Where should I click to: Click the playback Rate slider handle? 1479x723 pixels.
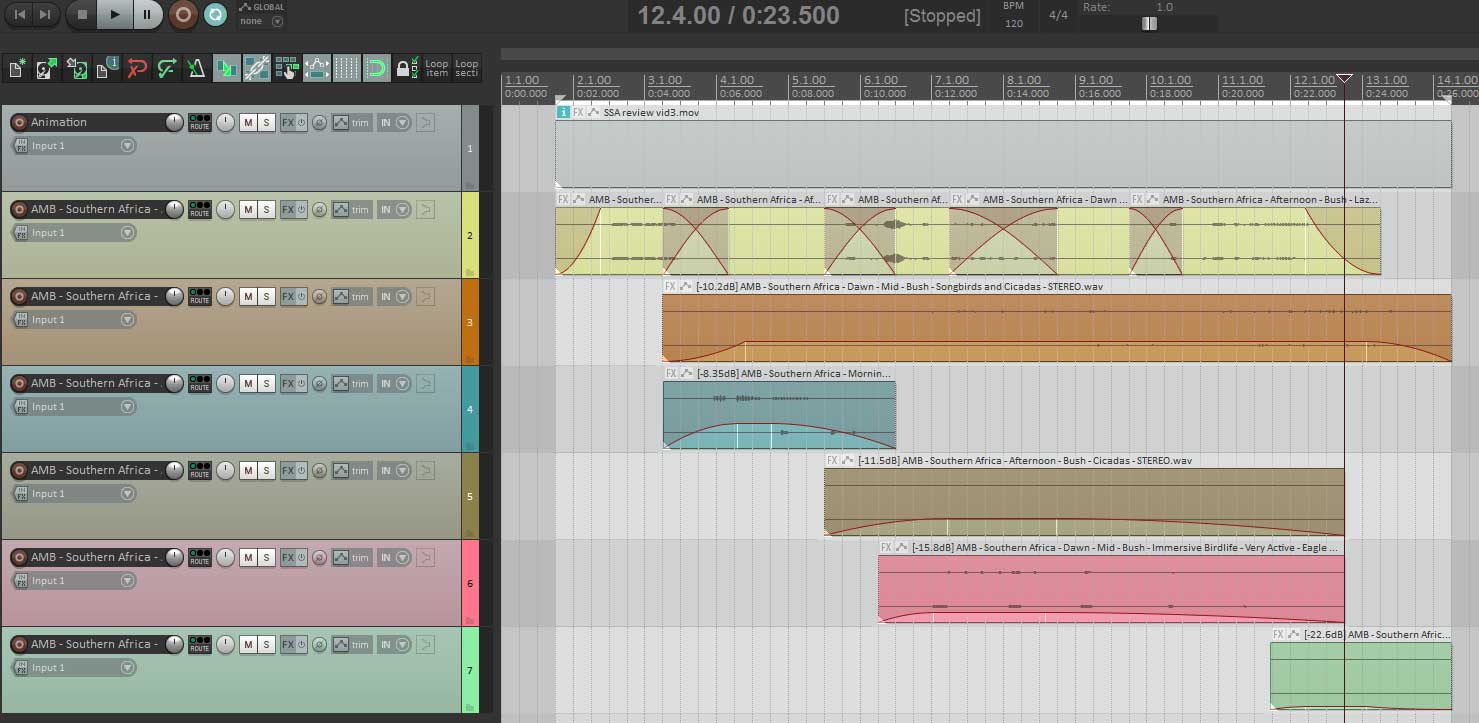point(1149,24)
